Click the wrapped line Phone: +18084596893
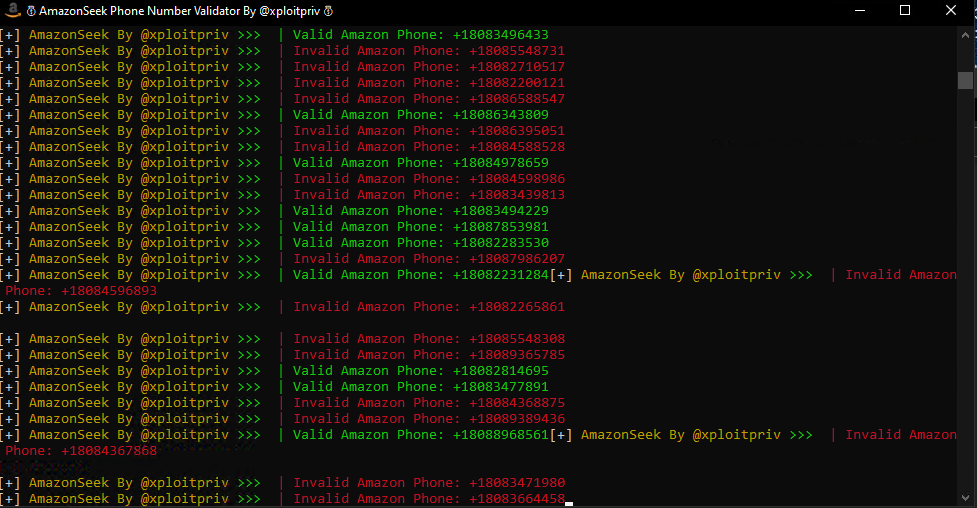The height and width of the screenshot is (508, 977). tap(81, 291)
